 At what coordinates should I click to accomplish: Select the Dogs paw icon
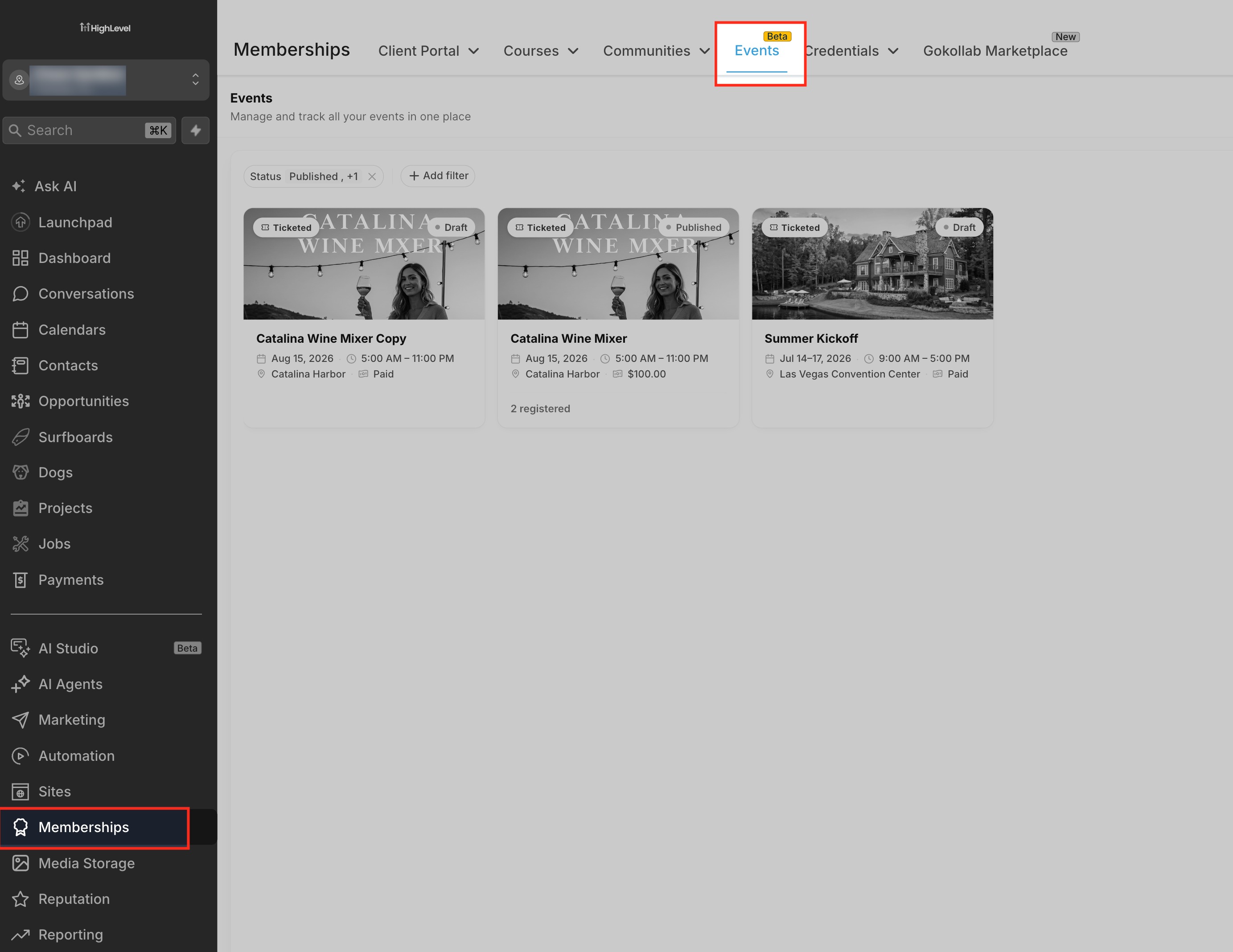tap(21, 472)
